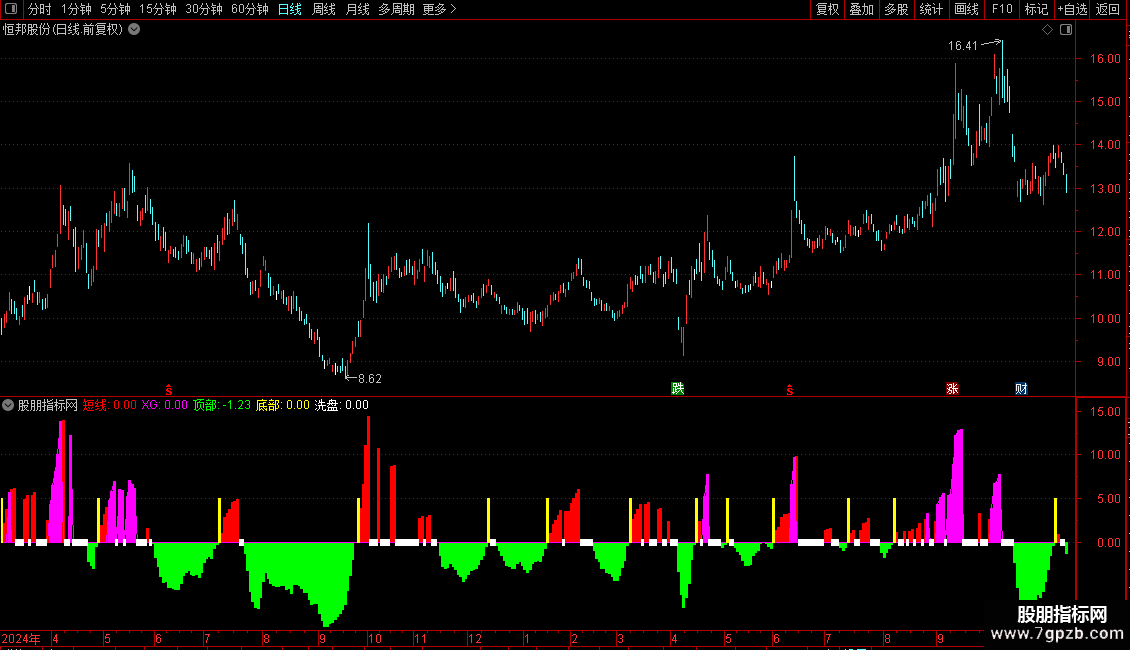Expand the 更多 timeframe options
Image resolution: width=1130 pixels, height=650 pixels.
[439, 9]
